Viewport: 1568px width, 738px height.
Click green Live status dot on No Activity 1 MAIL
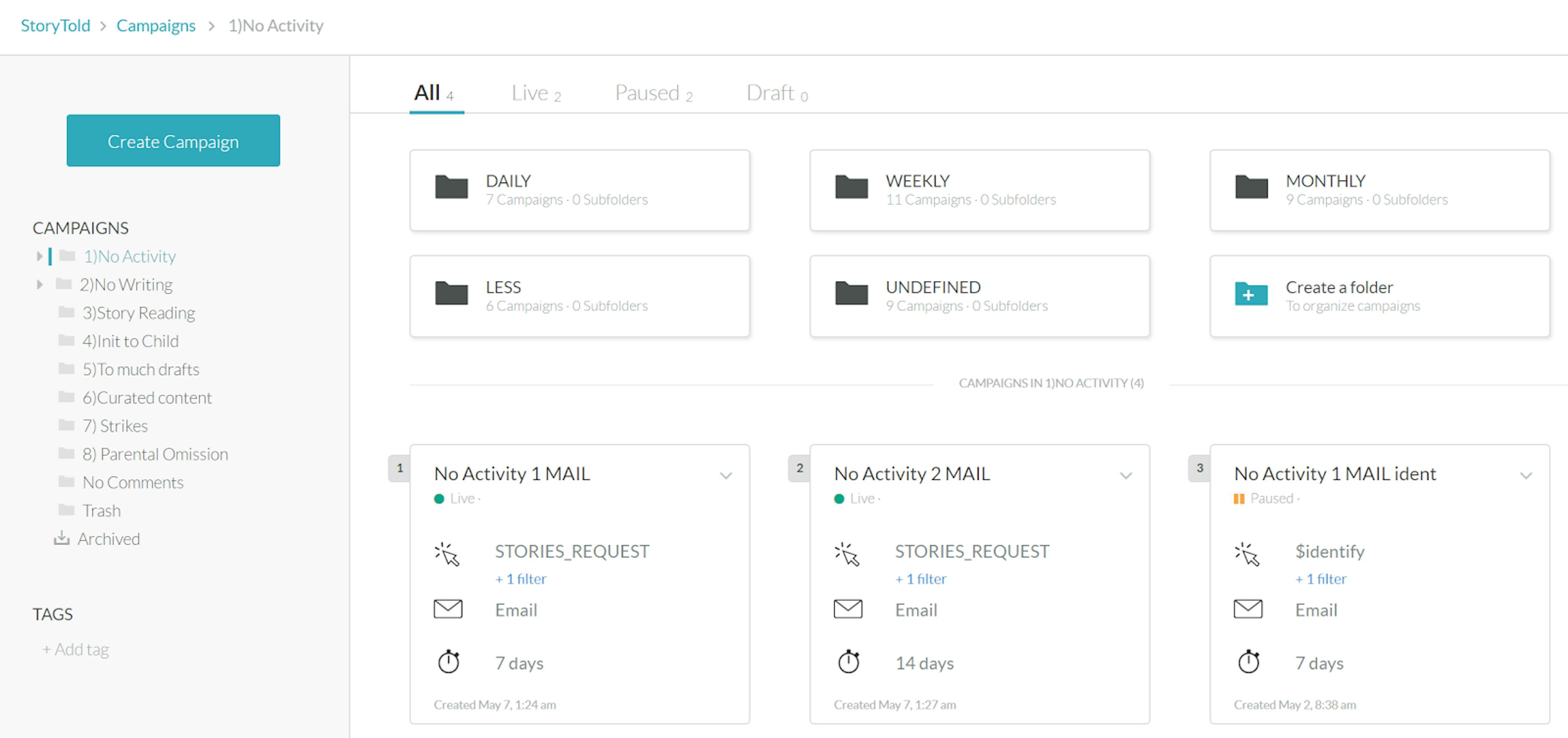[439, 499]
